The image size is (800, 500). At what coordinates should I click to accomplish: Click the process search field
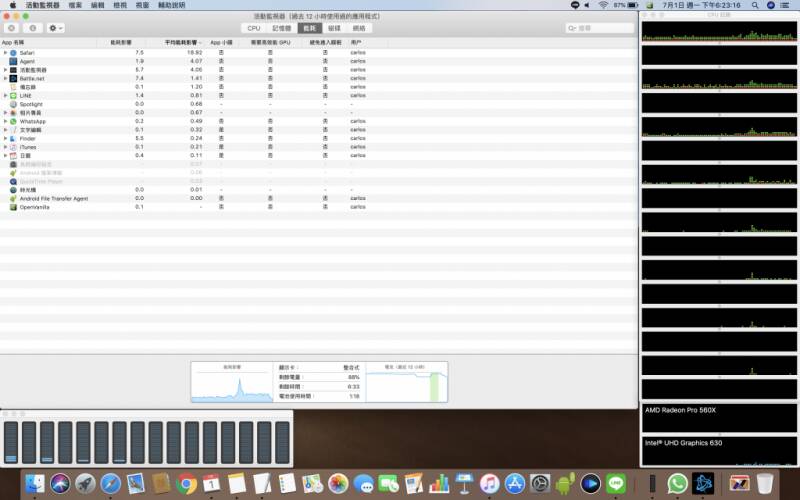coord(599,28)
